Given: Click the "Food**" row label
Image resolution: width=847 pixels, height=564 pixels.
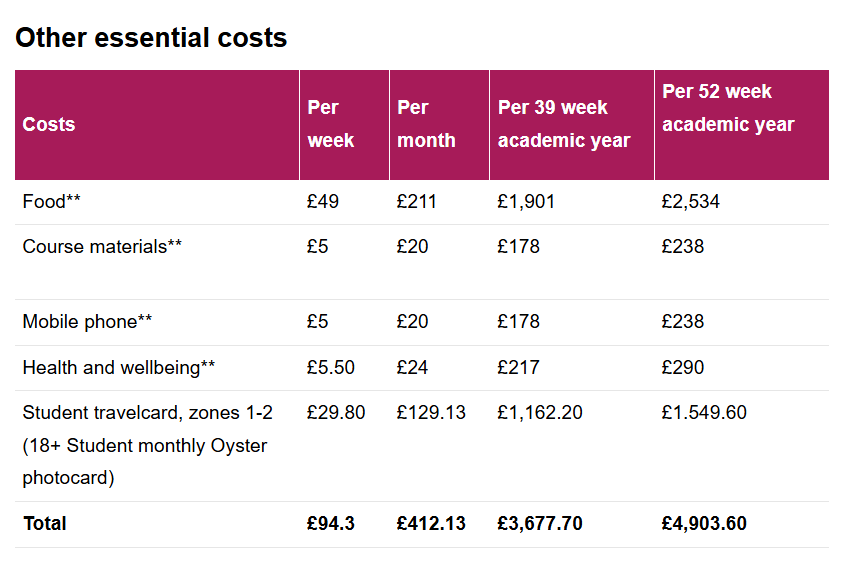Looking at the screenshot, I should click(52, 202).
